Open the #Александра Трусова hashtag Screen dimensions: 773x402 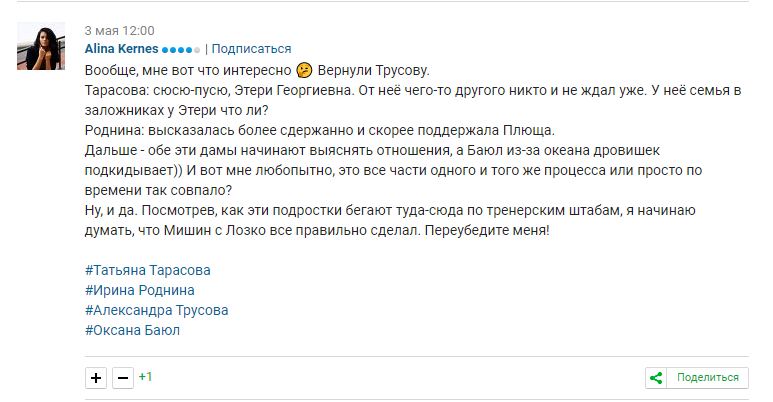click(157, 310)
